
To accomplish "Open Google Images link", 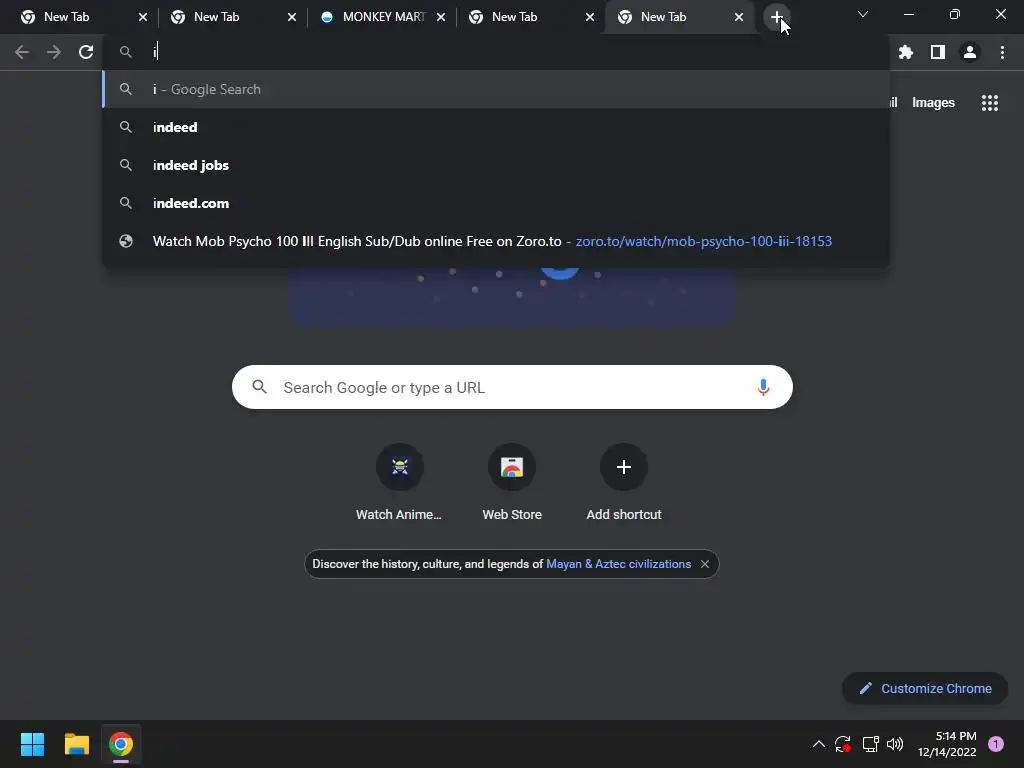I will tap(933, 103).
